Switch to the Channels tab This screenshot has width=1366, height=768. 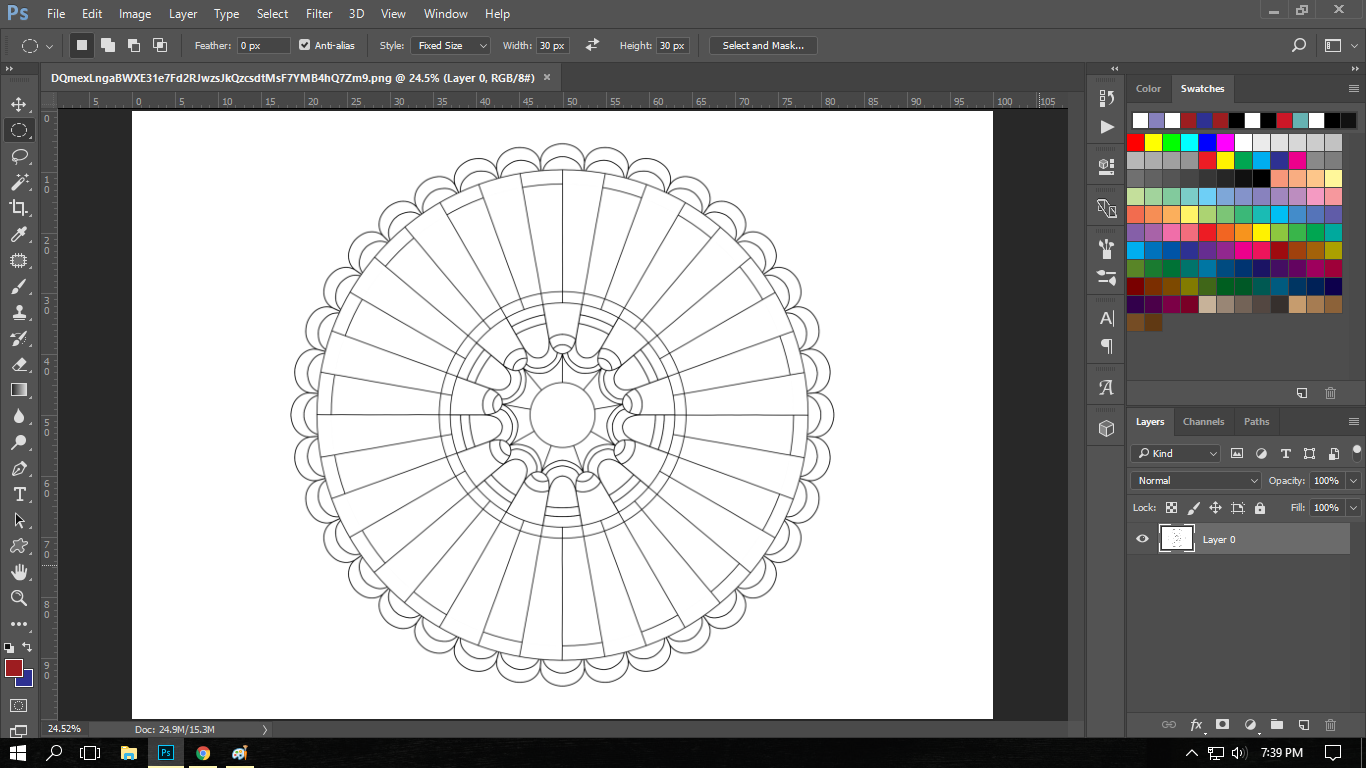(x=1203, y=421)
